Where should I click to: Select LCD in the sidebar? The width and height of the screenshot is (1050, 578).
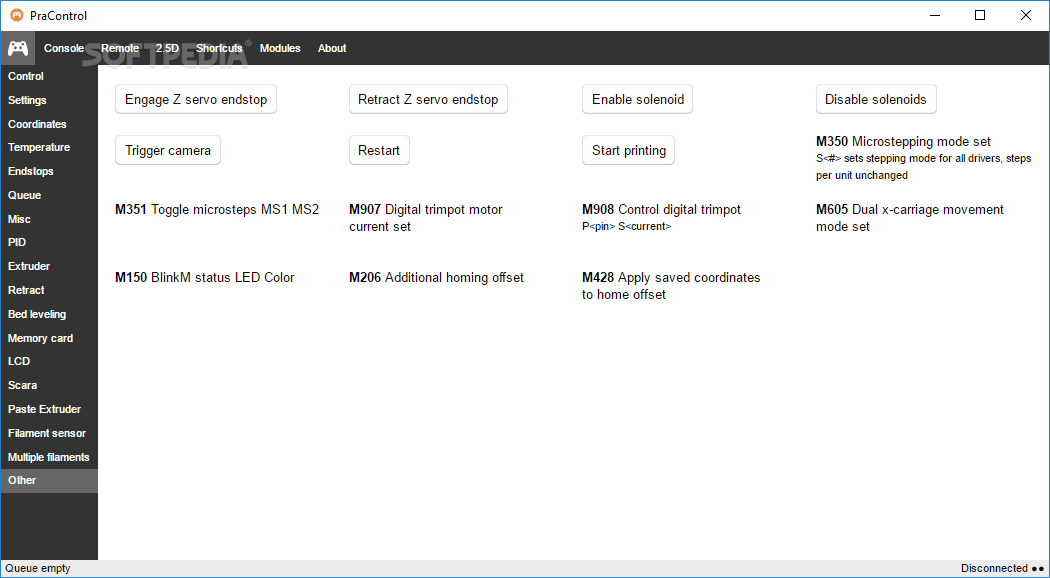click(x=50, y=361)
